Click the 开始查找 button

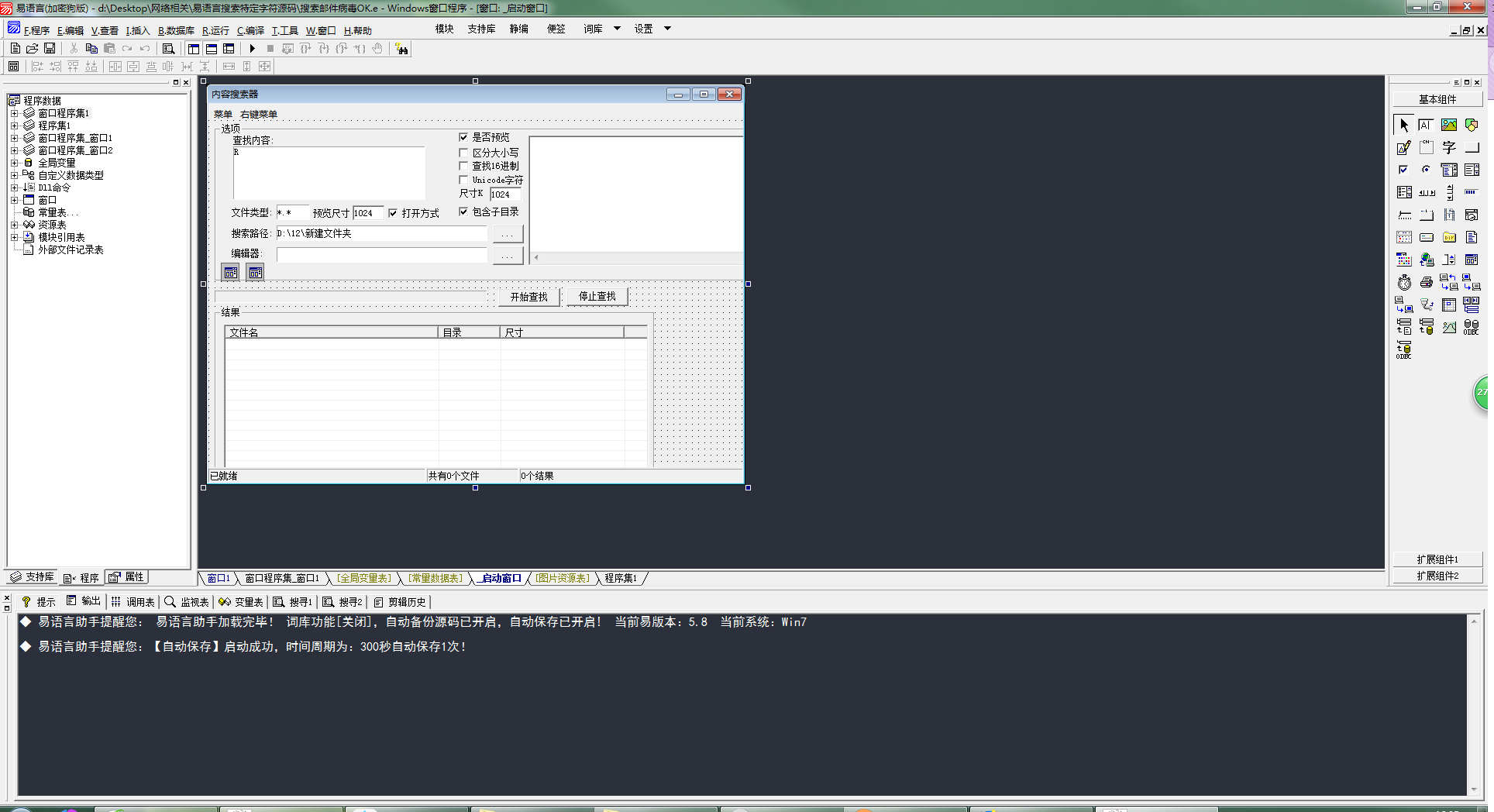(x=528, y=297)
